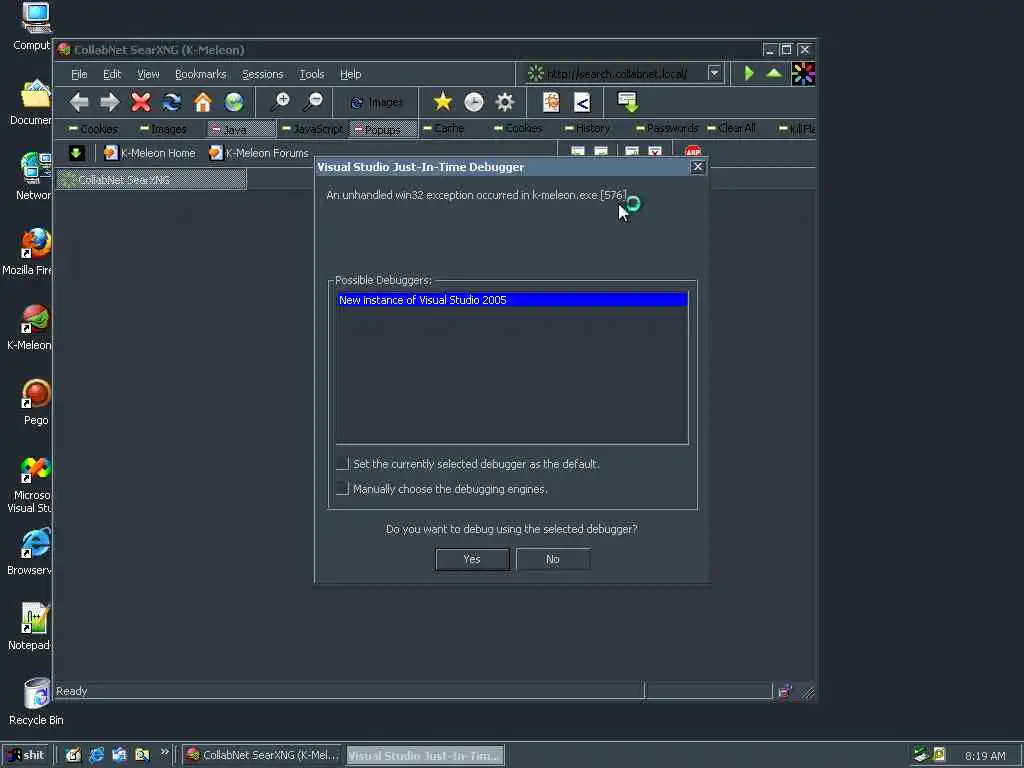Click the green down-arrow bookmark toolbar icon

click(76, 153)
